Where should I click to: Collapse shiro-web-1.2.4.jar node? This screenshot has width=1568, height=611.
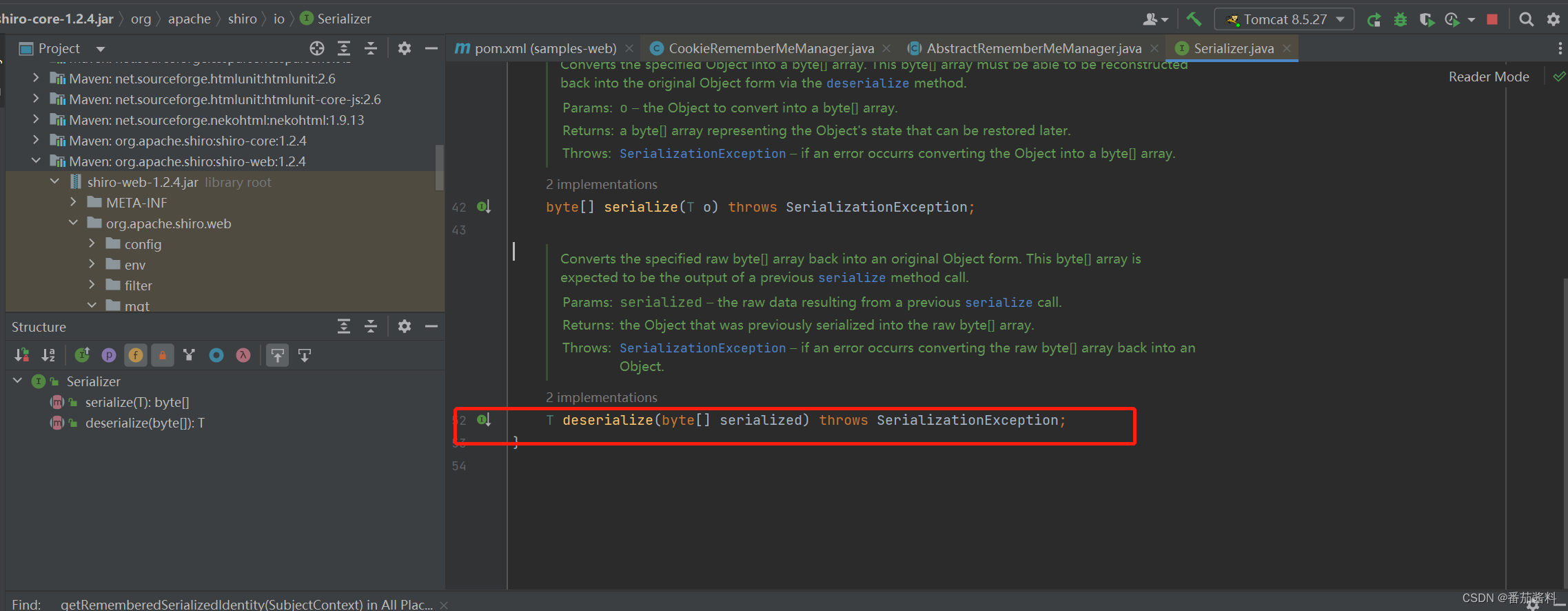coord(54,181)
